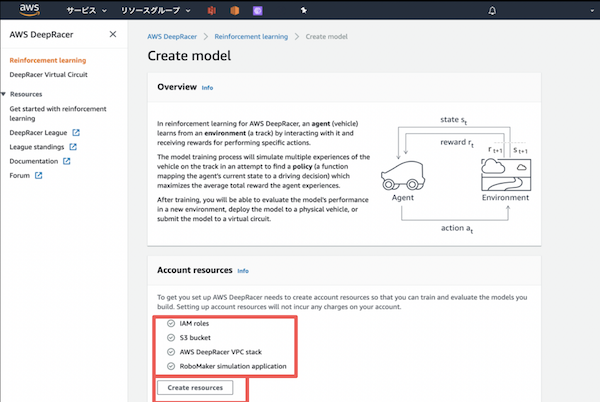Open the リソースグループ menu

[x=155, y=11]
